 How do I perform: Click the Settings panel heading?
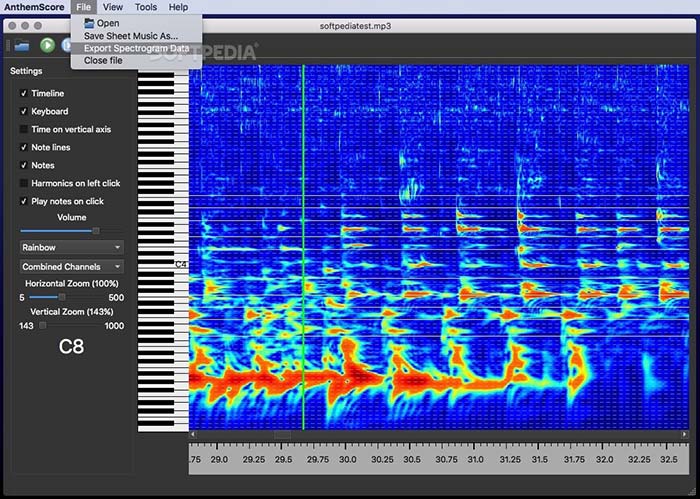click(x=26, y=71)
